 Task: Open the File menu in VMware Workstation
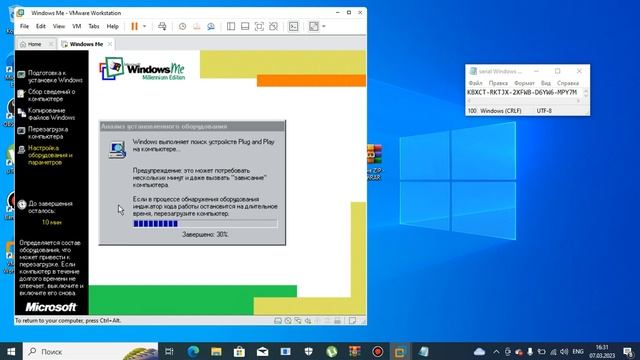coord(24,27)
